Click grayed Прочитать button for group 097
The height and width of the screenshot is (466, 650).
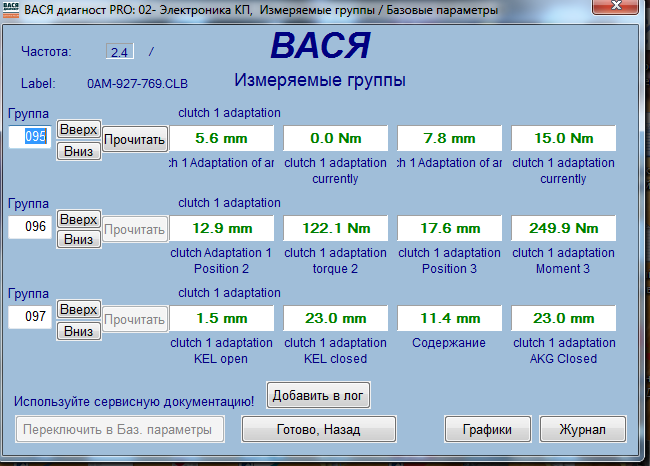pos(135,319)
